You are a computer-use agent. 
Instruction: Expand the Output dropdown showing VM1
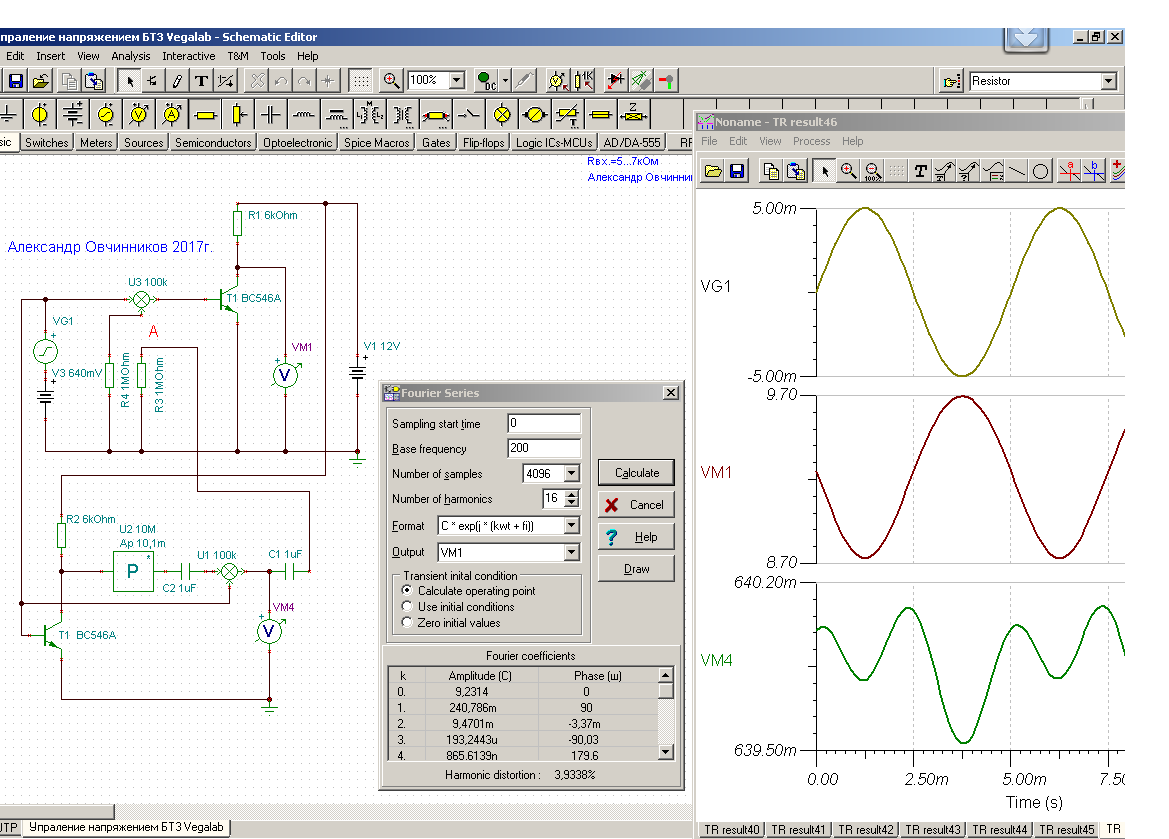(571, 553)
